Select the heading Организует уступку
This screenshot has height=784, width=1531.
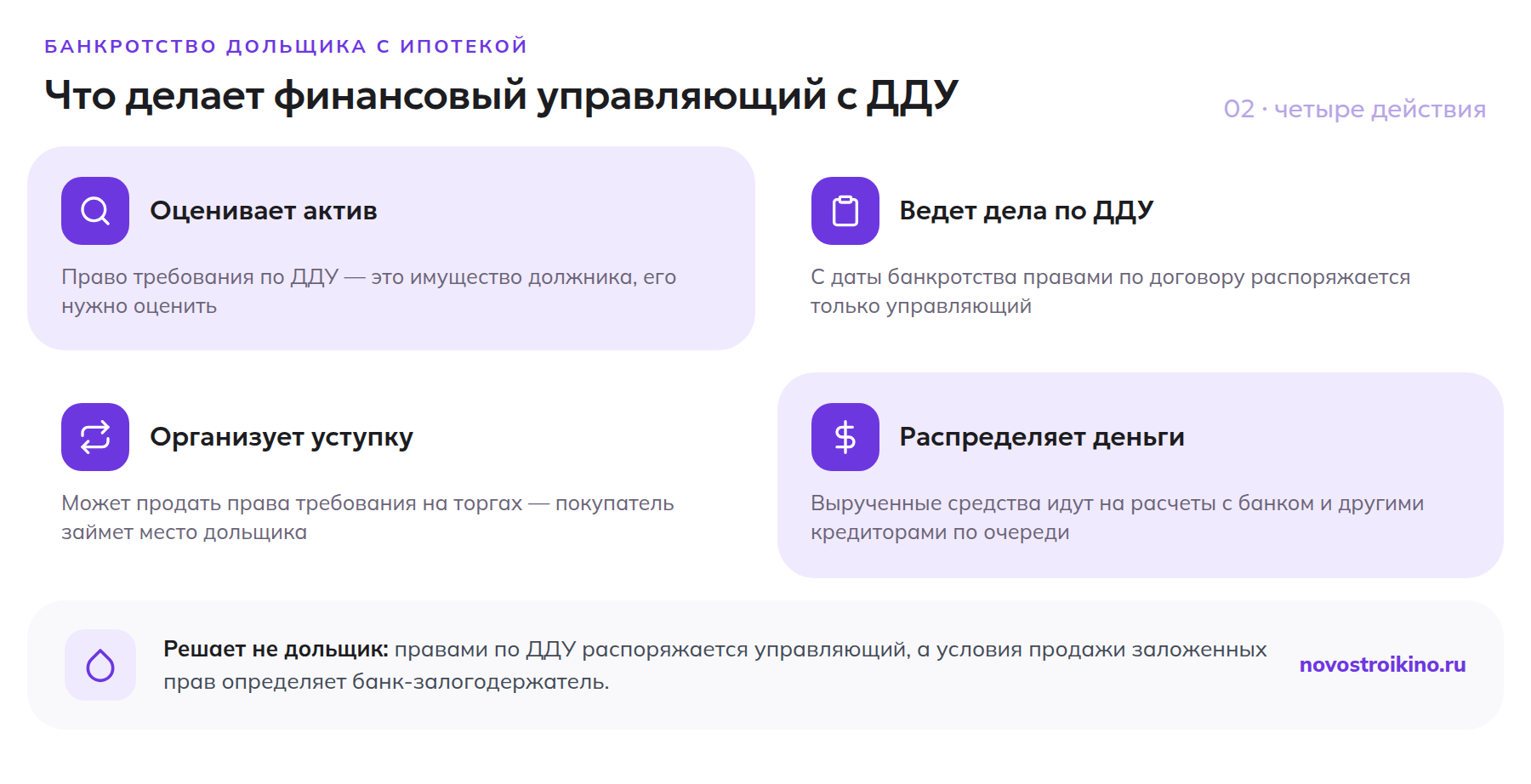(282, 437)
